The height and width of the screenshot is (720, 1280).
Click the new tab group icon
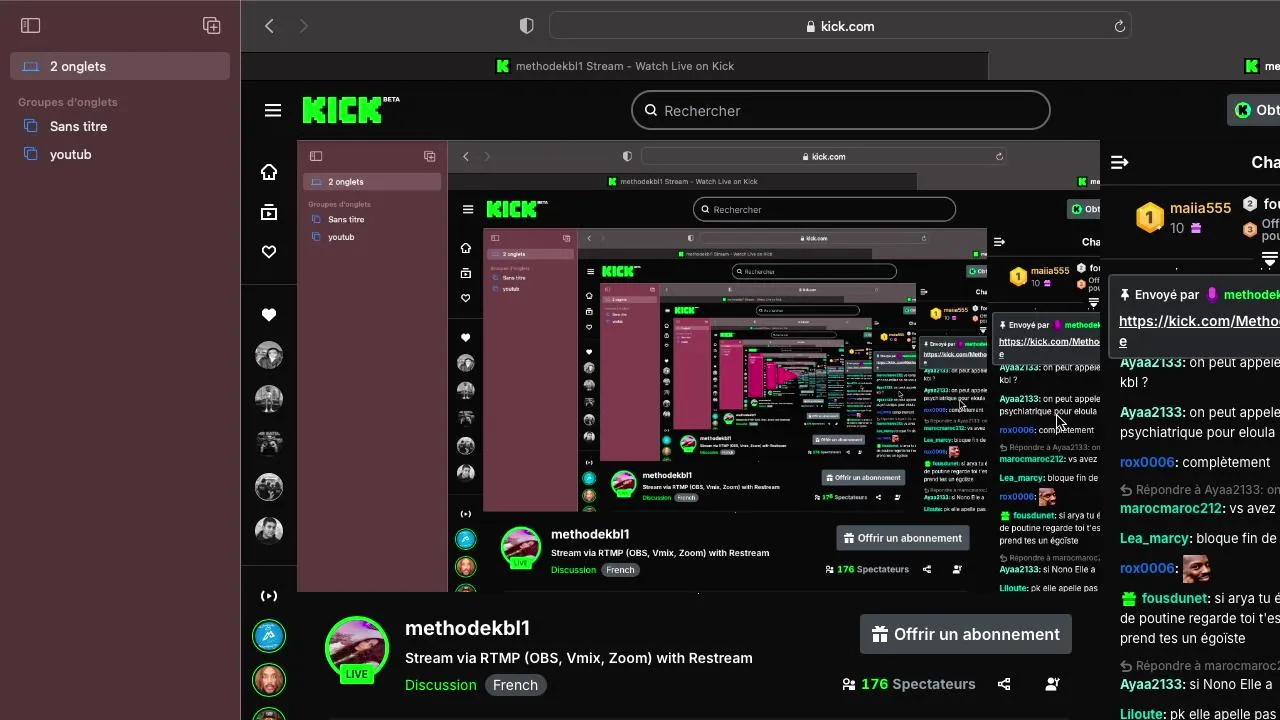211,26
